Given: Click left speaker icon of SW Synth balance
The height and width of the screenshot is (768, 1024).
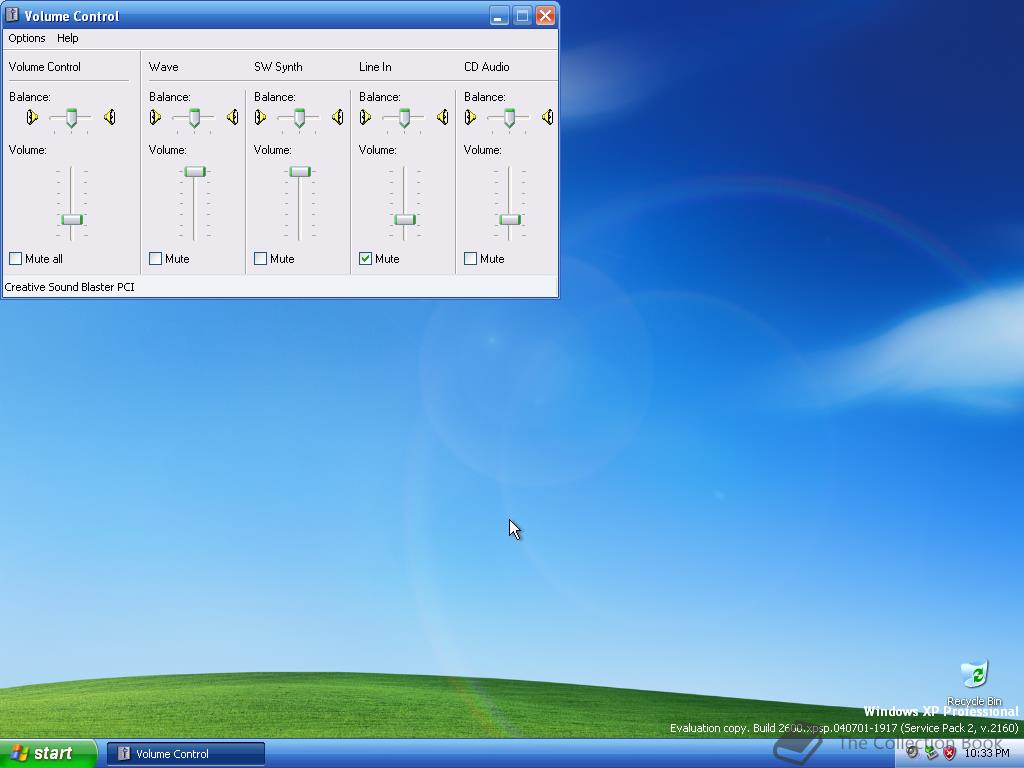Looking at the screenshot, I should coord(260,118).
